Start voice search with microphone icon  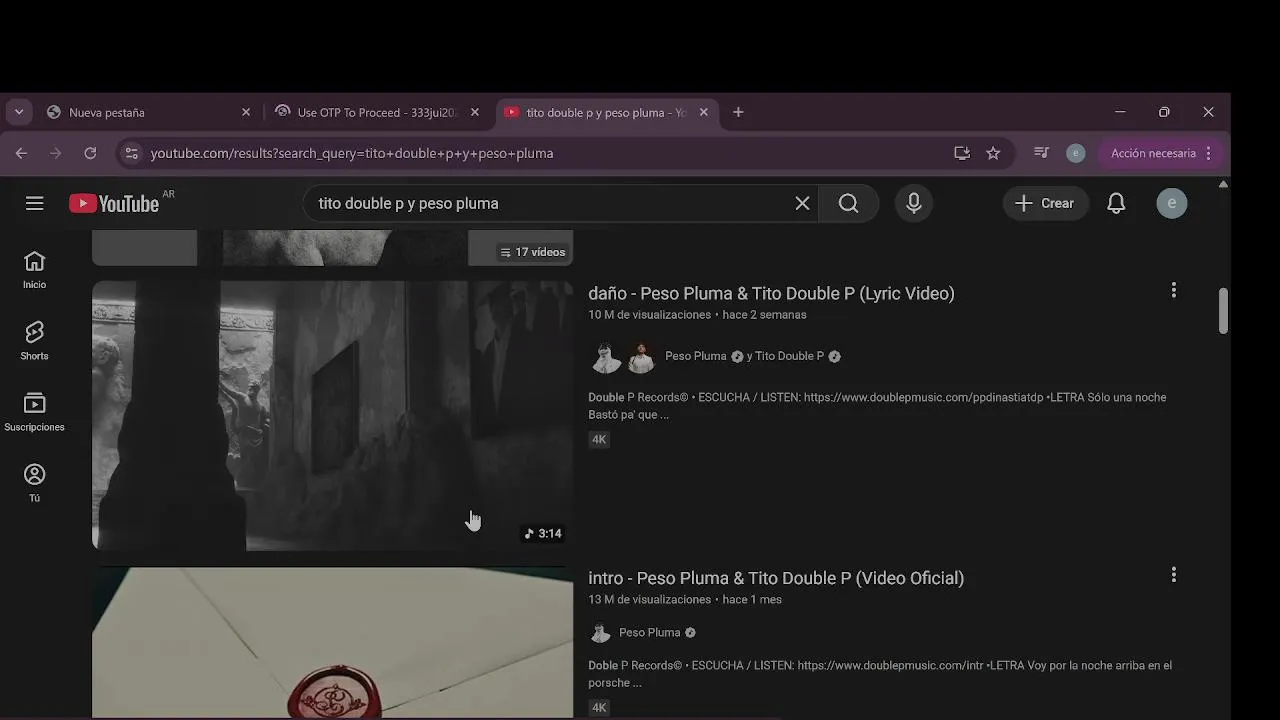913,204
